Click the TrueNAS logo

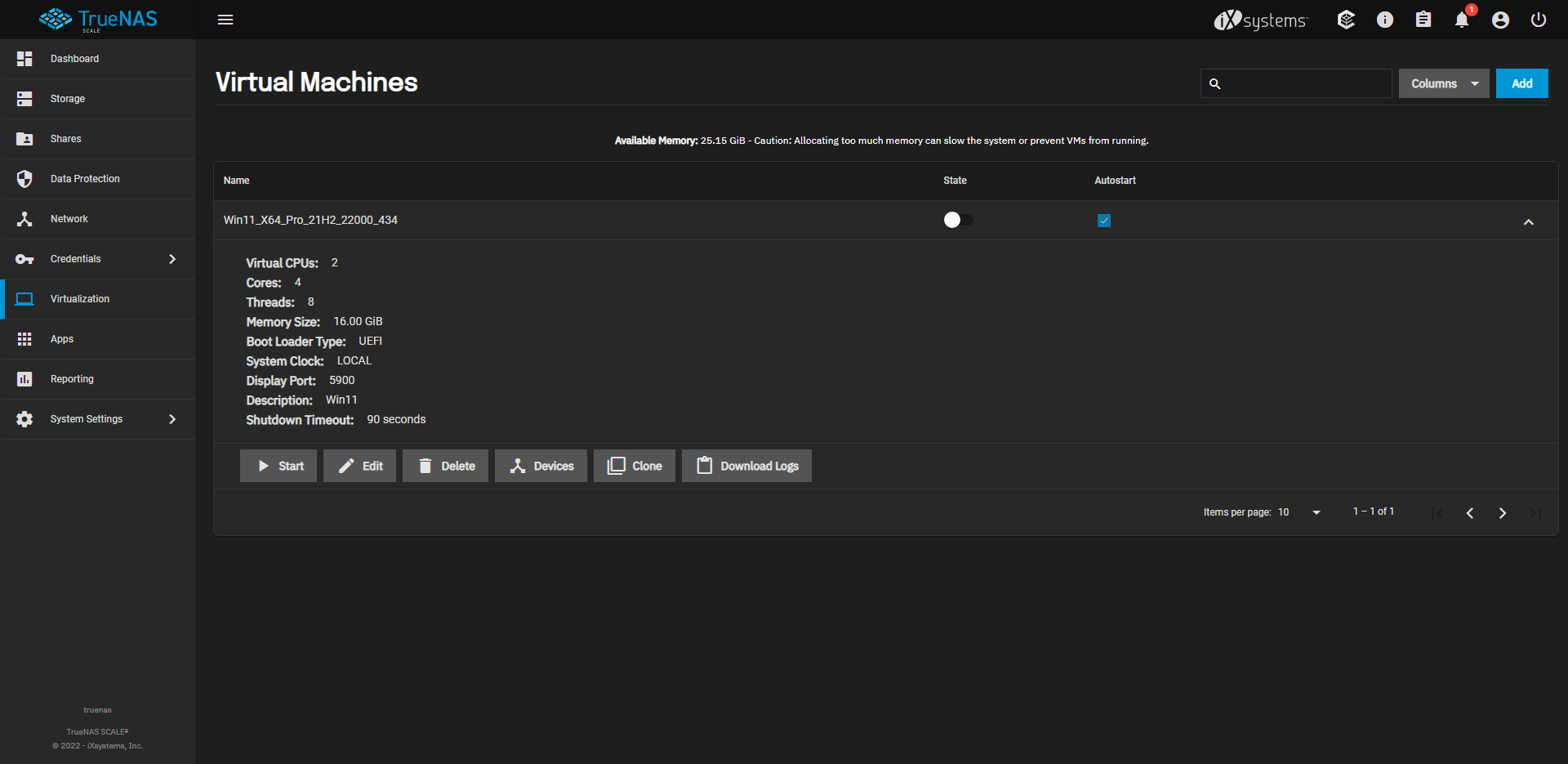[98, 20]
